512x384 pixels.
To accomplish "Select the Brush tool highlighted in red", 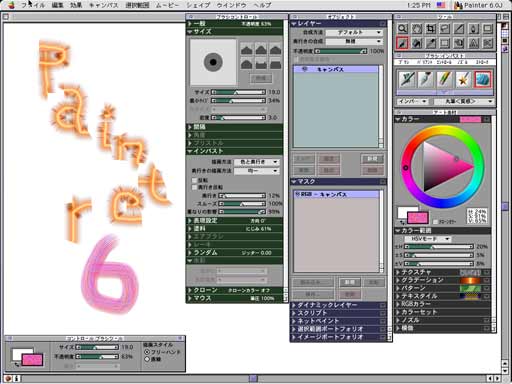I will (402, 43).
